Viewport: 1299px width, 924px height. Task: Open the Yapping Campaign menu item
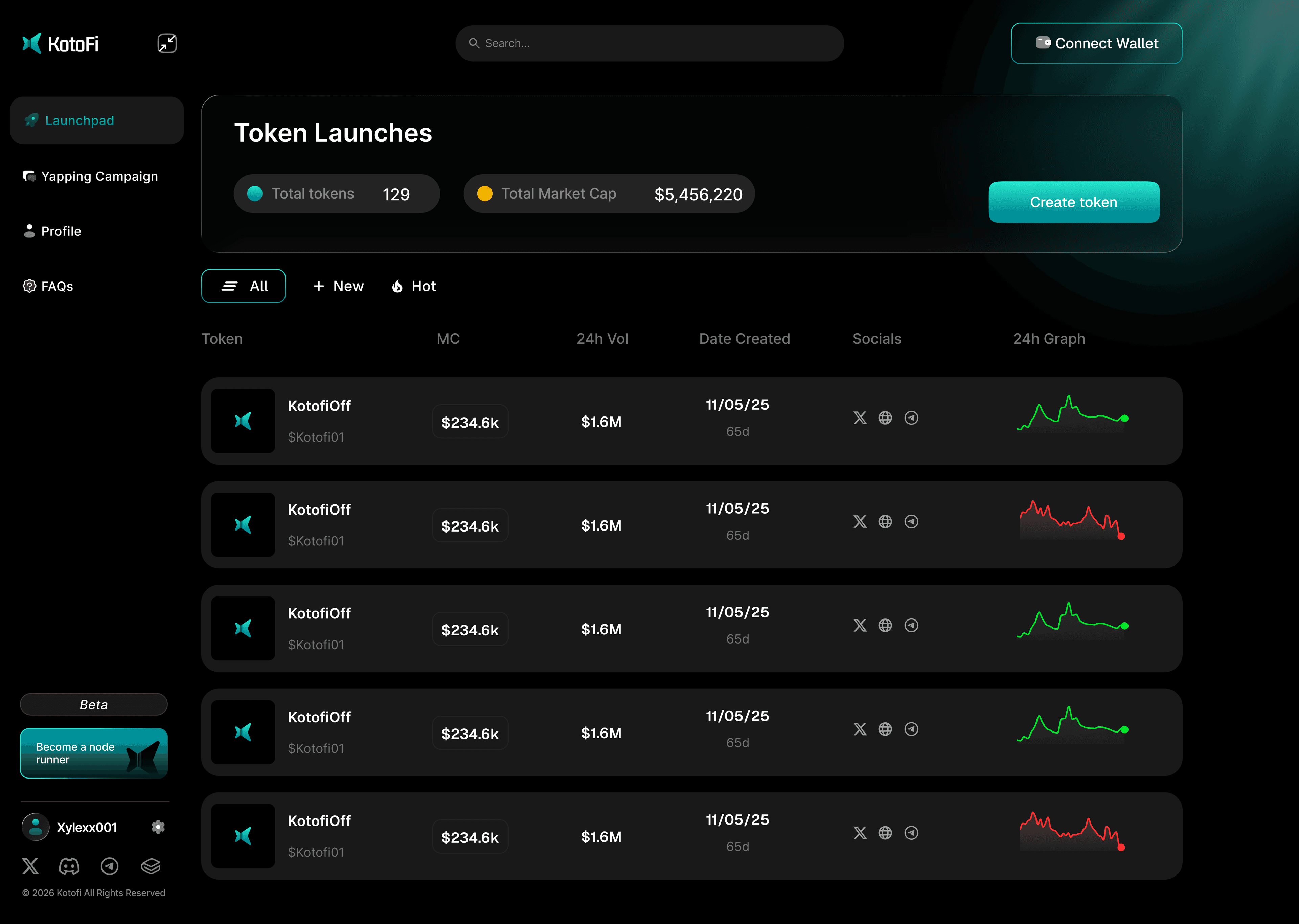pyautogui.click(x=91, y=176)
